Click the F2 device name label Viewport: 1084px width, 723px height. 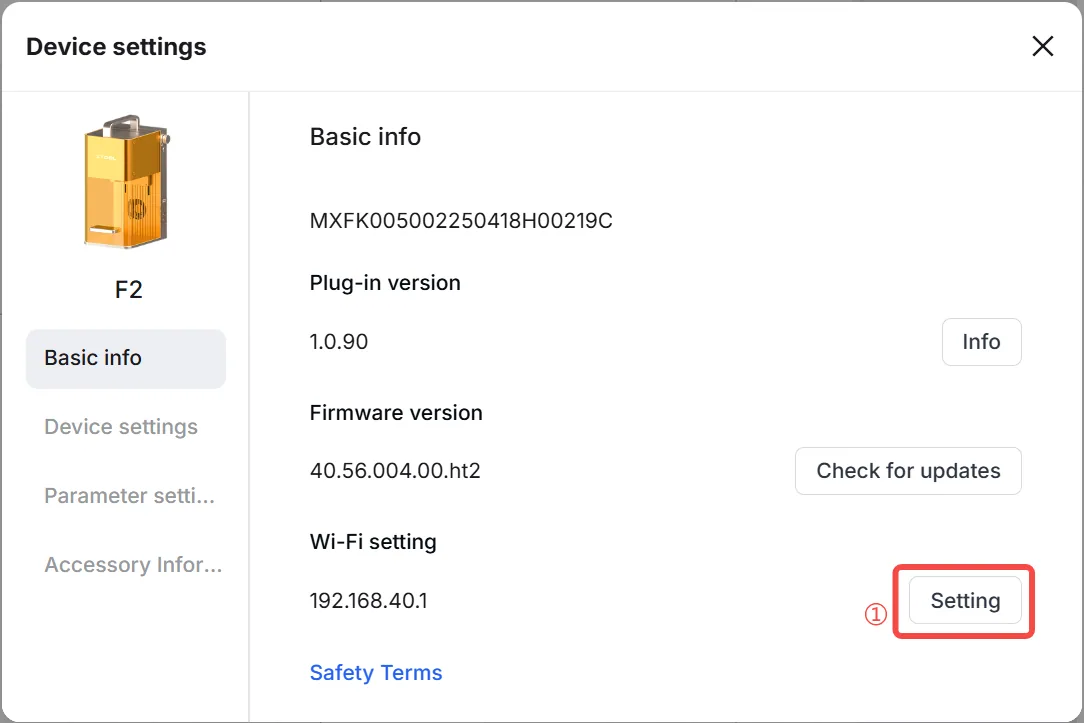pyautogui.click(x=129, y=290)
